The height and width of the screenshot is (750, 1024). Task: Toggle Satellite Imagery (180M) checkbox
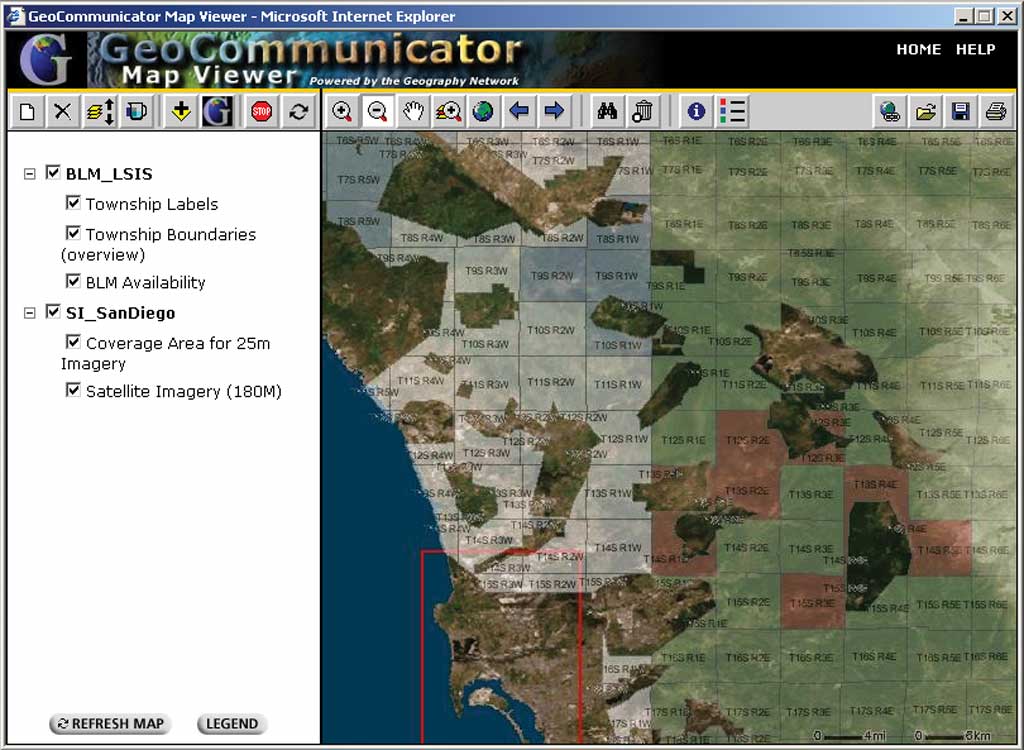tap(73, 390)
